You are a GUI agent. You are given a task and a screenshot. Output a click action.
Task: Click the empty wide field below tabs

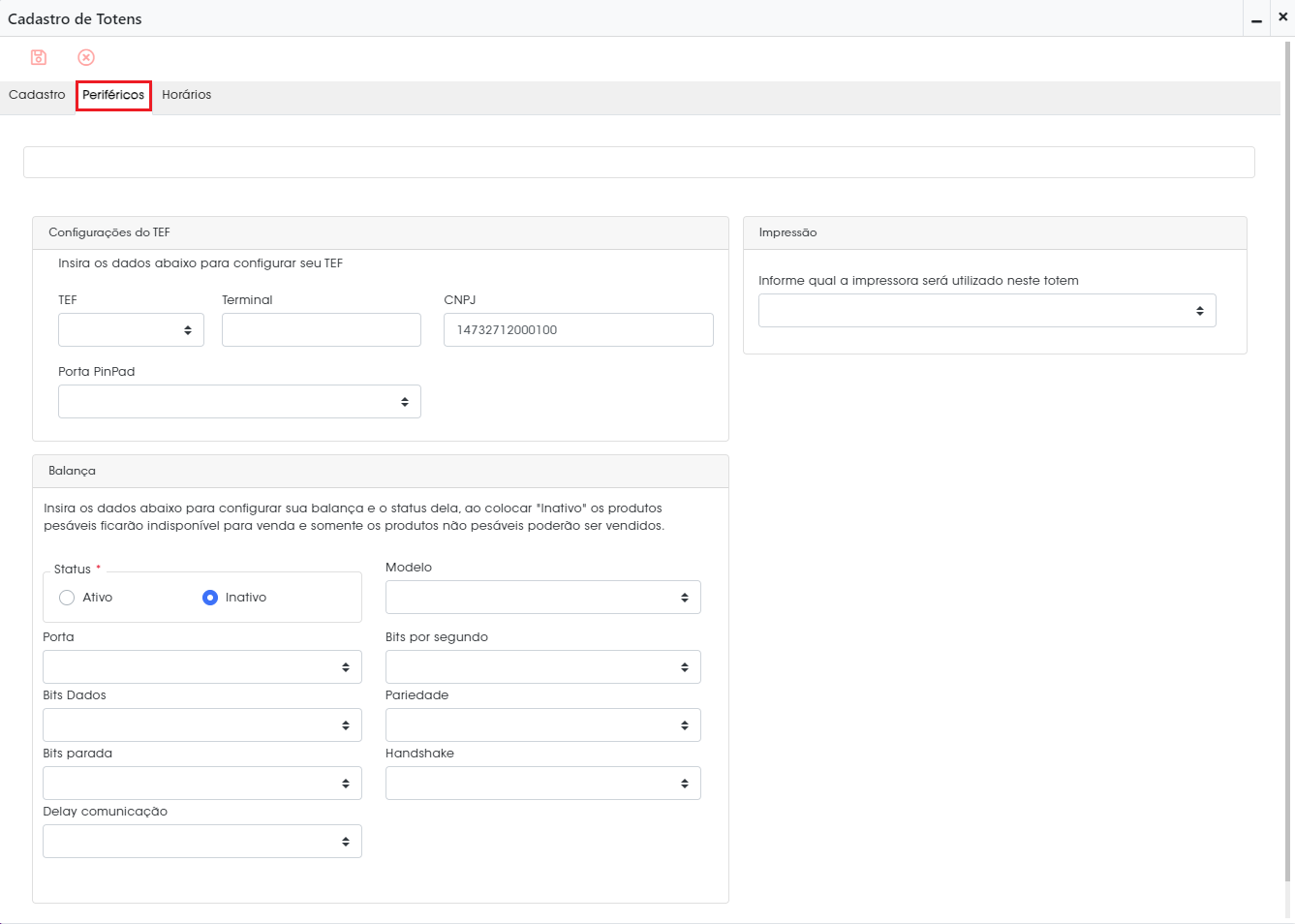[639, 163]
